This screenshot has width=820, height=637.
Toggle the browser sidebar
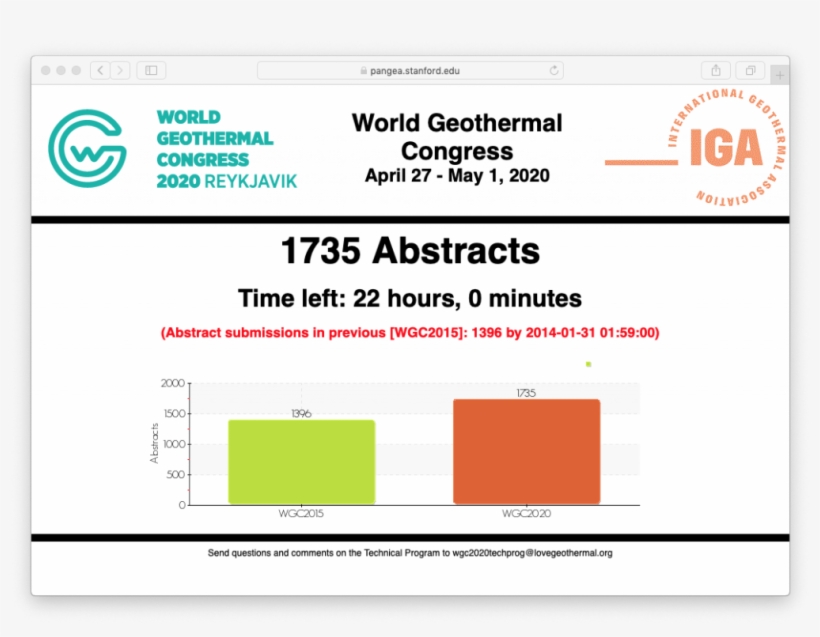(150, 70)
